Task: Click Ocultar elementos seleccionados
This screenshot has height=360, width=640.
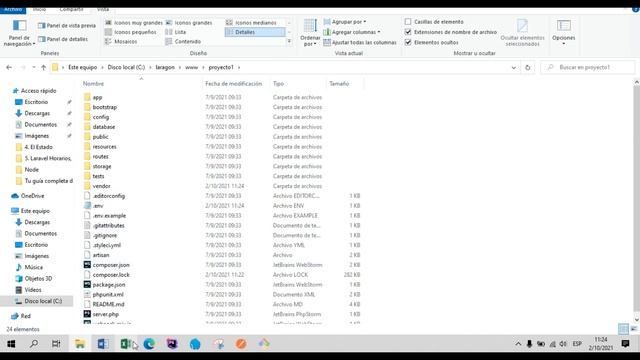Action: (x=522, y=33)
